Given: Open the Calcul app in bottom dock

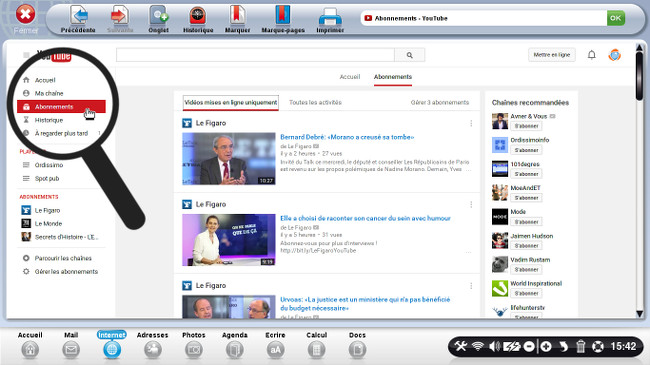Looking at the screenshot, I should point(316,345).
